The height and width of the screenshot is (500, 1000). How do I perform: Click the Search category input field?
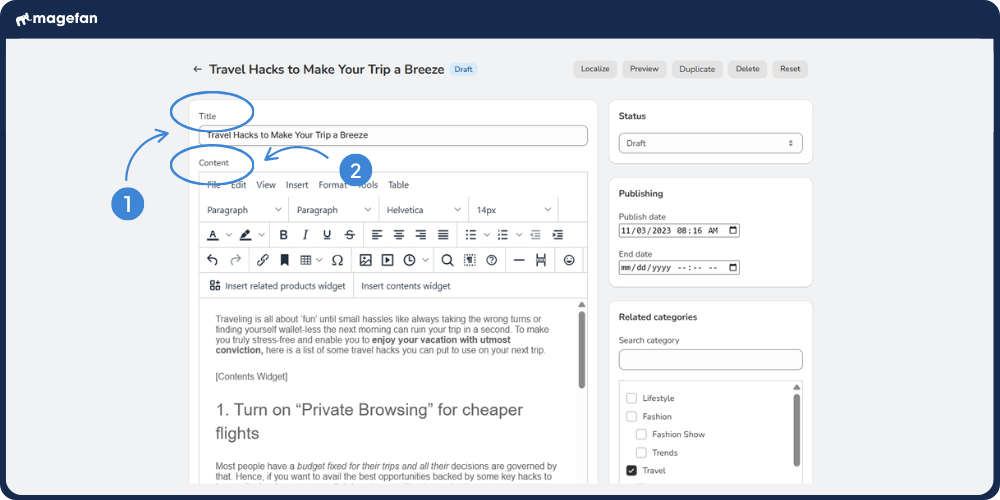pos(710,359)
